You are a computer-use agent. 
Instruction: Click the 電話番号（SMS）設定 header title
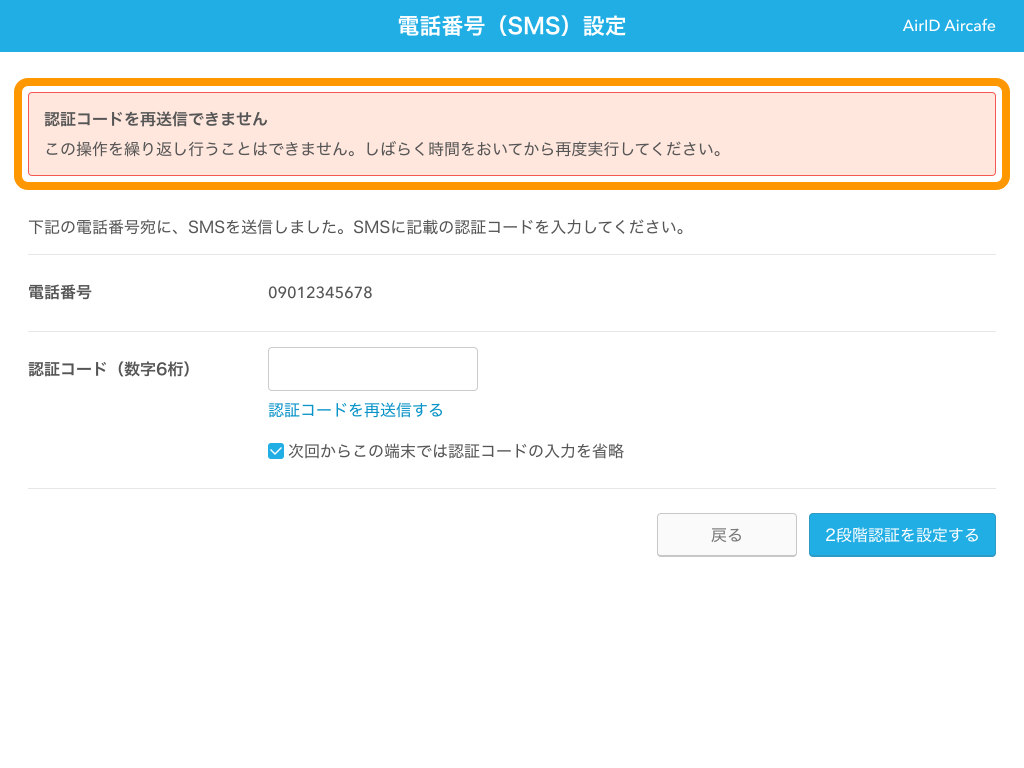(x=511, y=26)
